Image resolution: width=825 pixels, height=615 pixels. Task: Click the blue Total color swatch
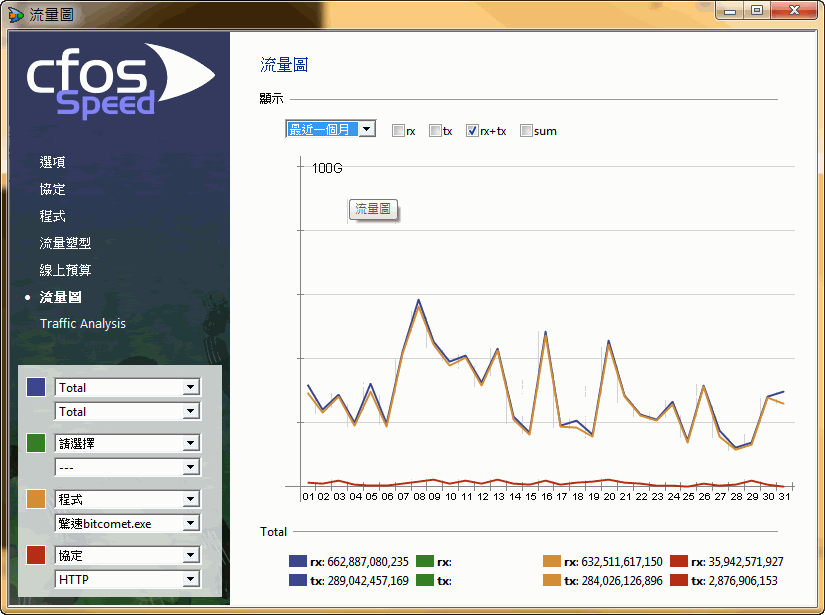(x=36, y=387)
